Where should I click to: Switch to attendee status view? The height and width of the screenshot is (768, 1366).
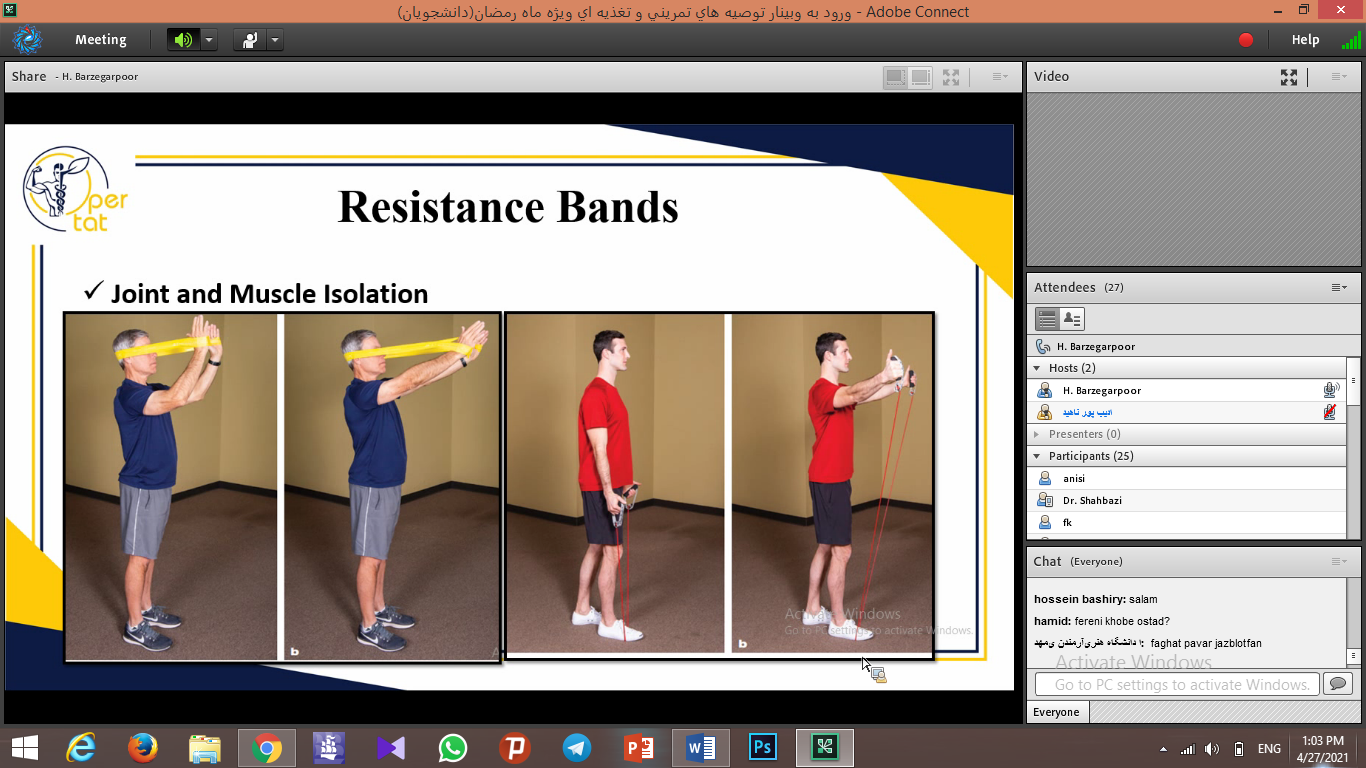tap(1071, 319)
